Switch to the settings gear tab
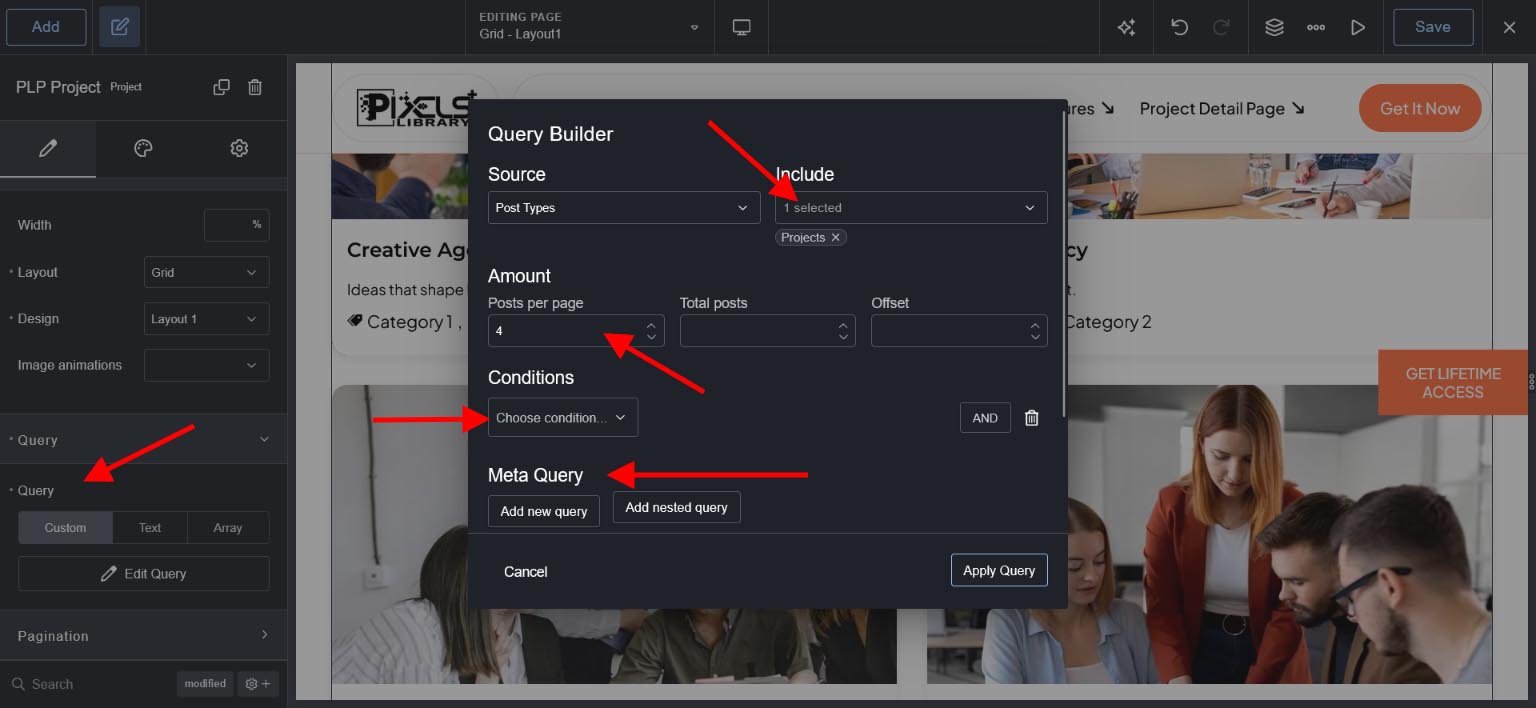The height and width of the screenshot is (708, 1536). [x=239, y=148]
